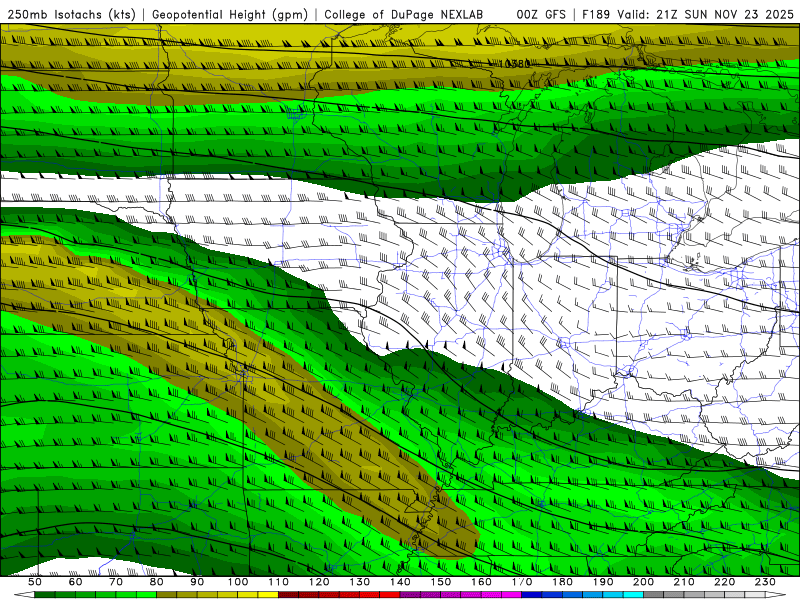Click the 190 kts legend value

click(603, 582)
